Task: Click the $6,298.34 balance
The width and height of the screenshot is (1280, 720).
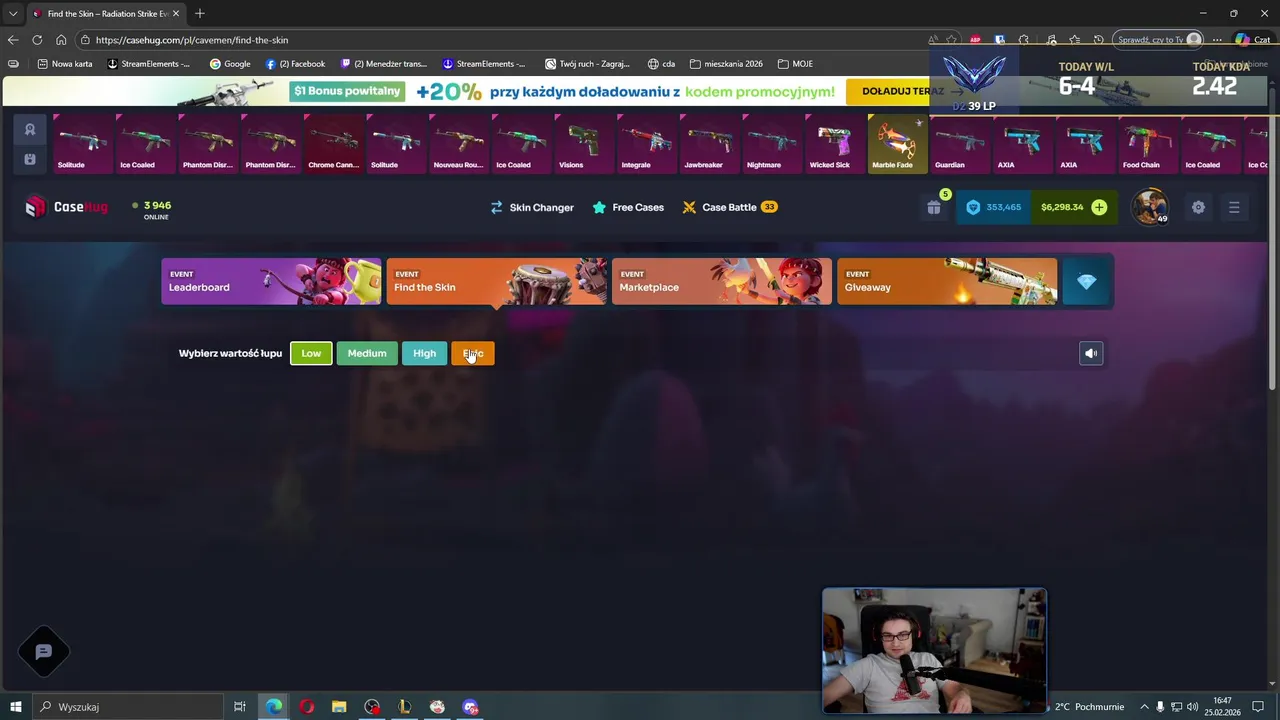Action: 1062,207
